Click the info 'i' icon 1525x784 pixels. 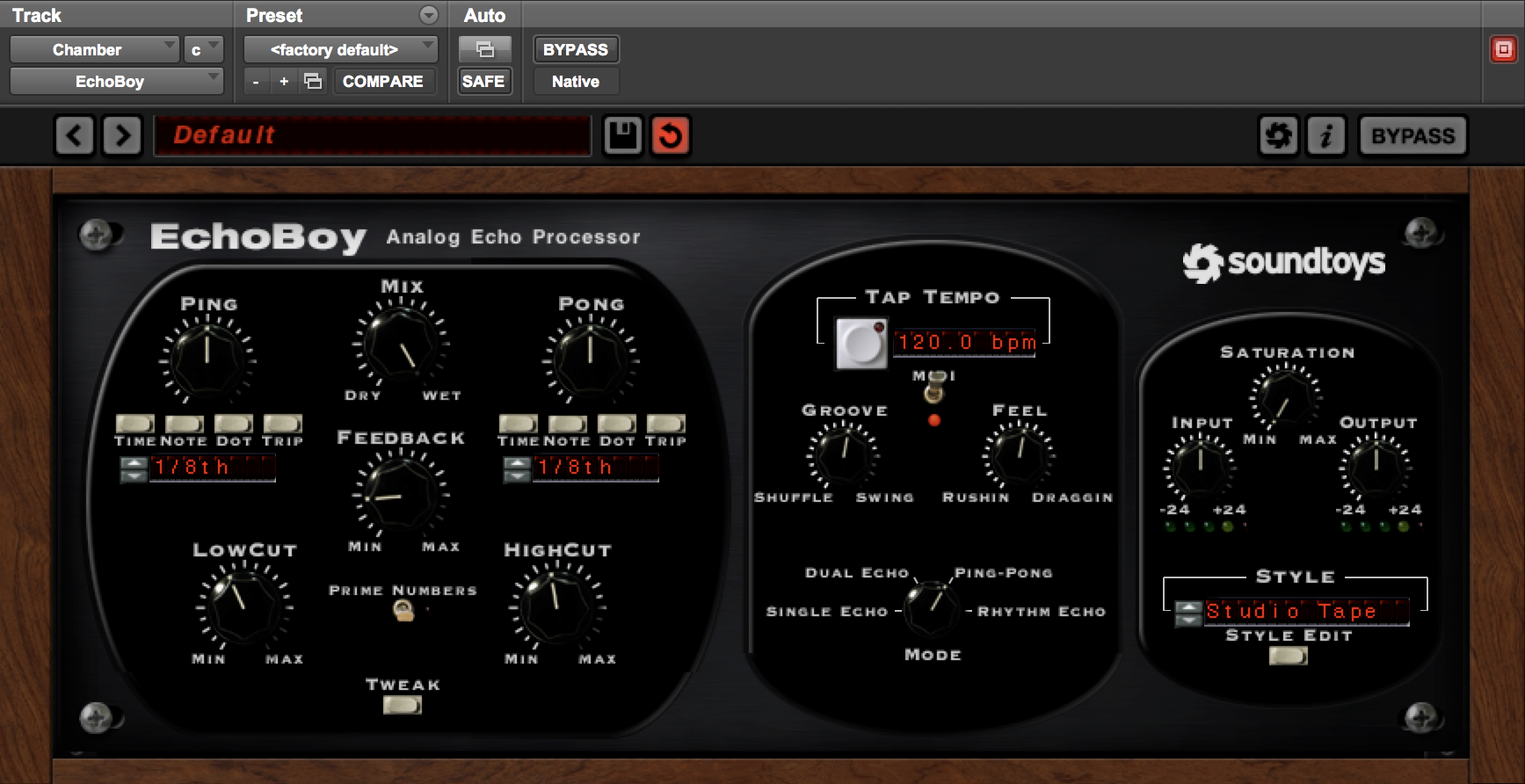(1326, 136)
